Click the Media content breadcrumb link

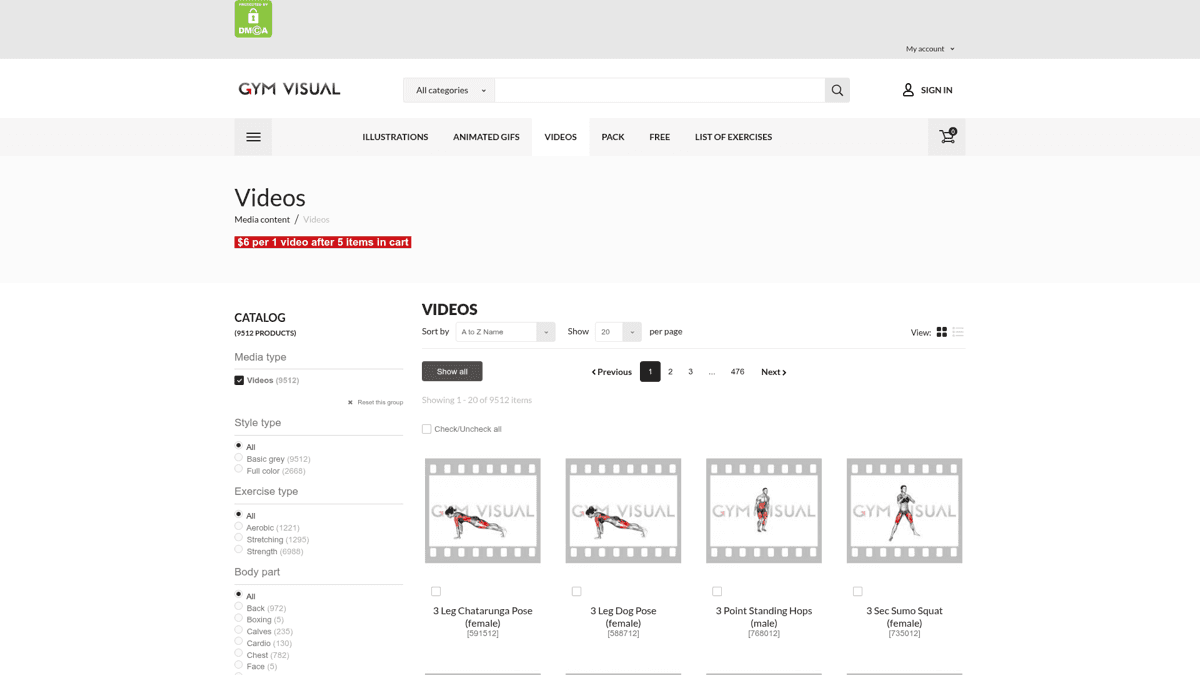[262, 219]
